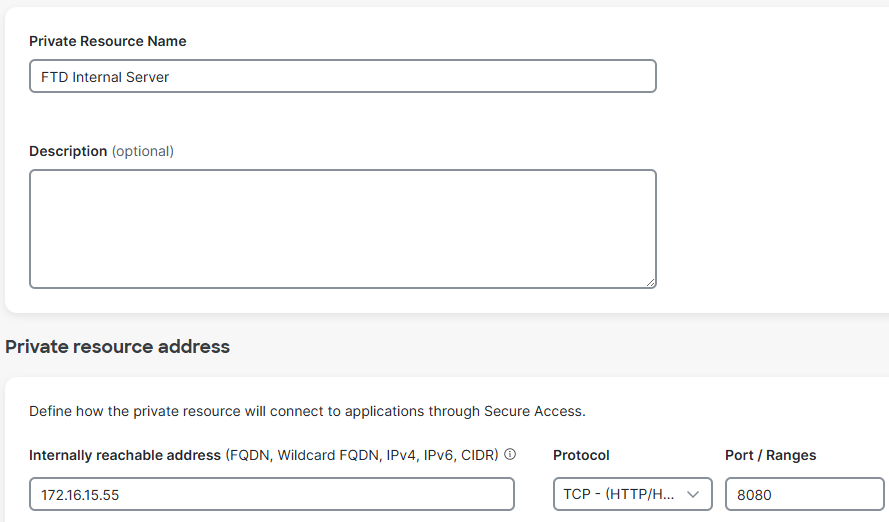Click the "Protocol" column label

click(581, 455)
